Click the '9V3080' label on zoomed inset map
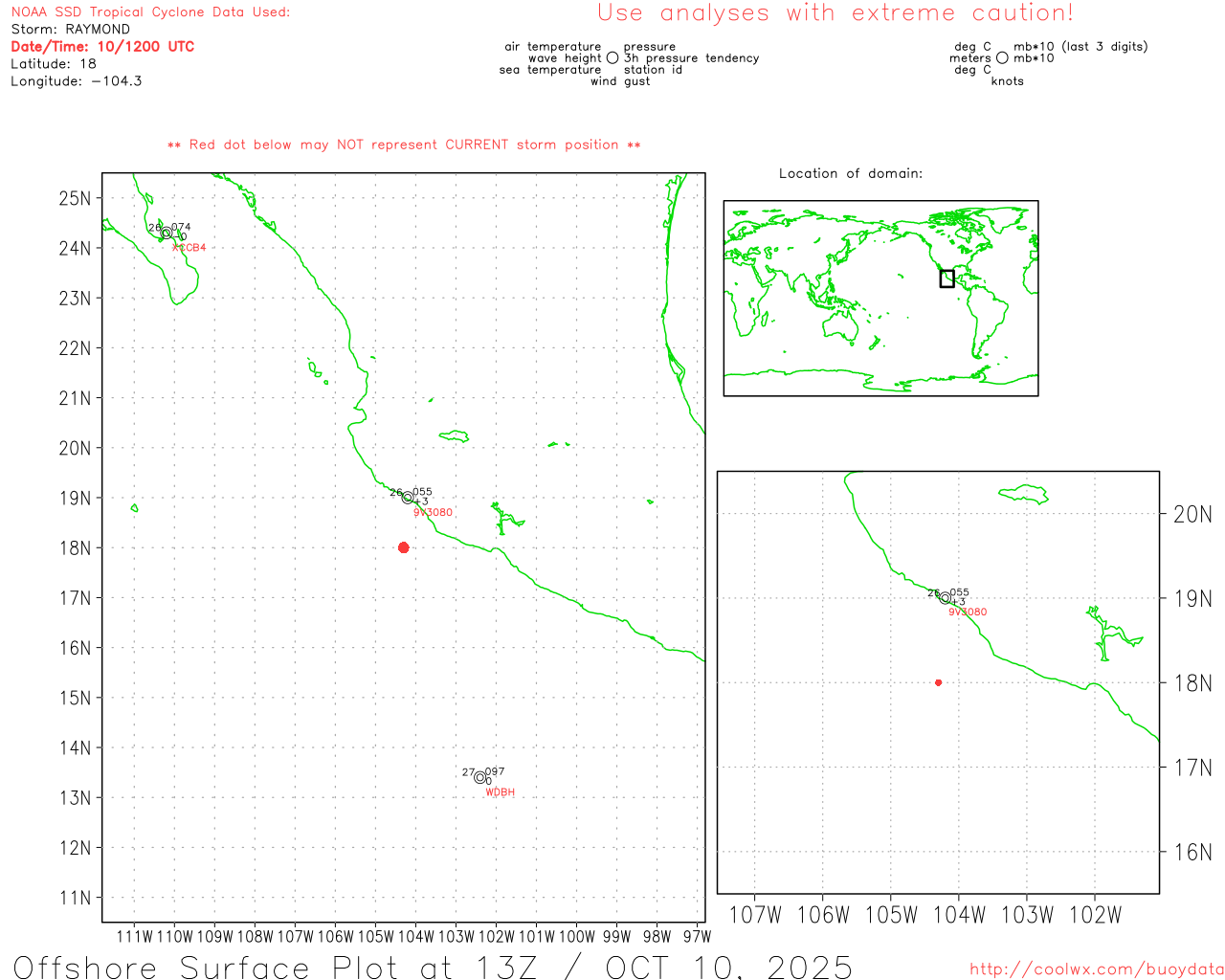The image size is (1225, 980). pyautogui.click(x=968, y=612)
